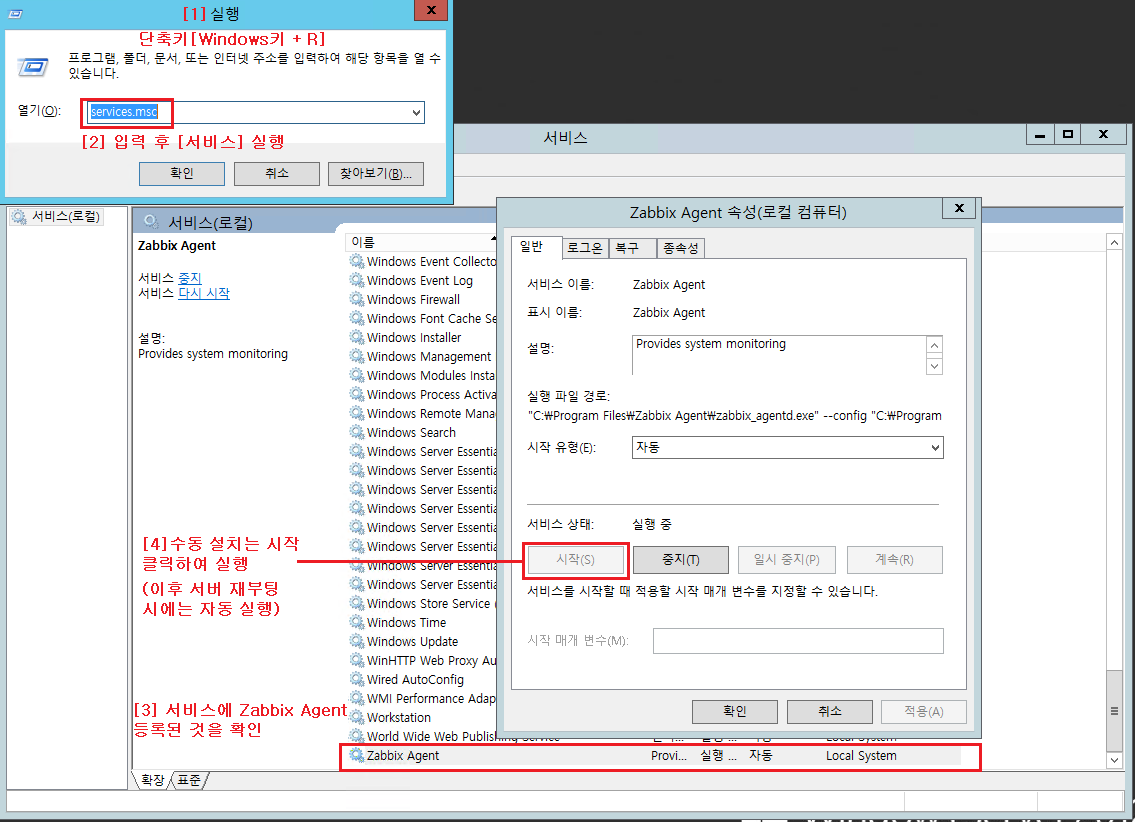Click the 서비스 다시 시작 link
This screenshot has width=1135, height=822.
click(x=204, y=293)
